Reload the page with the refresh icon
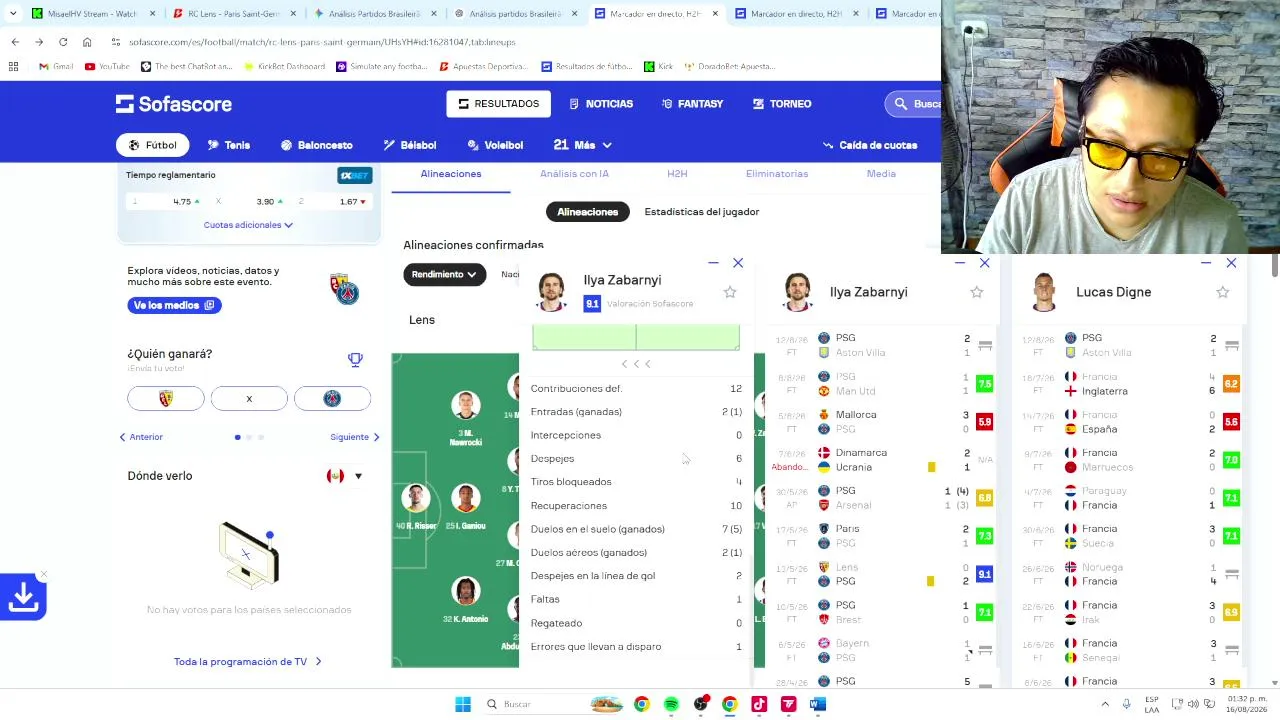Screen dimensions: 1280x720 click(x=63, y=42)
